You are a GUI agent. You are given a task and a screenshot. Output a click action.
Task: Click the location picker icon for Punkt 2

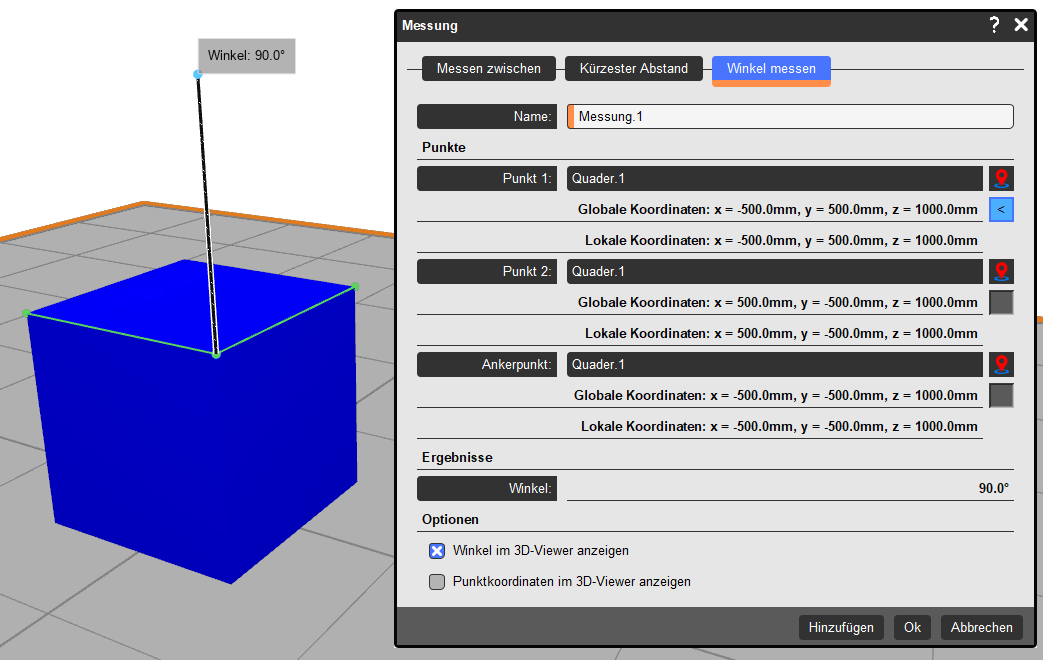(x=1001, y=271)
